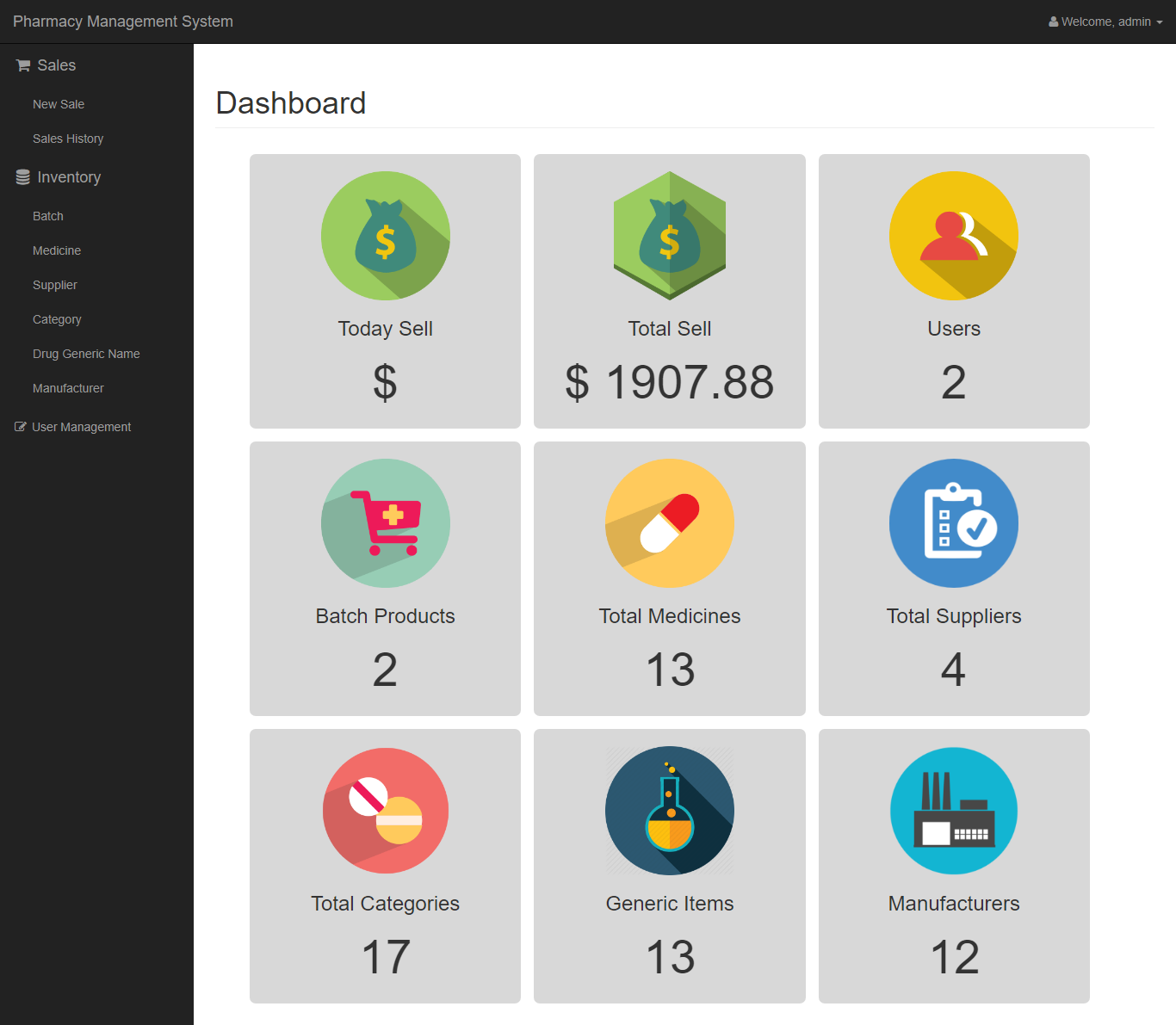Screen dimensions: 1176x1025
Task: Open the Drug Generic Name page
Action: coord(86,354)
